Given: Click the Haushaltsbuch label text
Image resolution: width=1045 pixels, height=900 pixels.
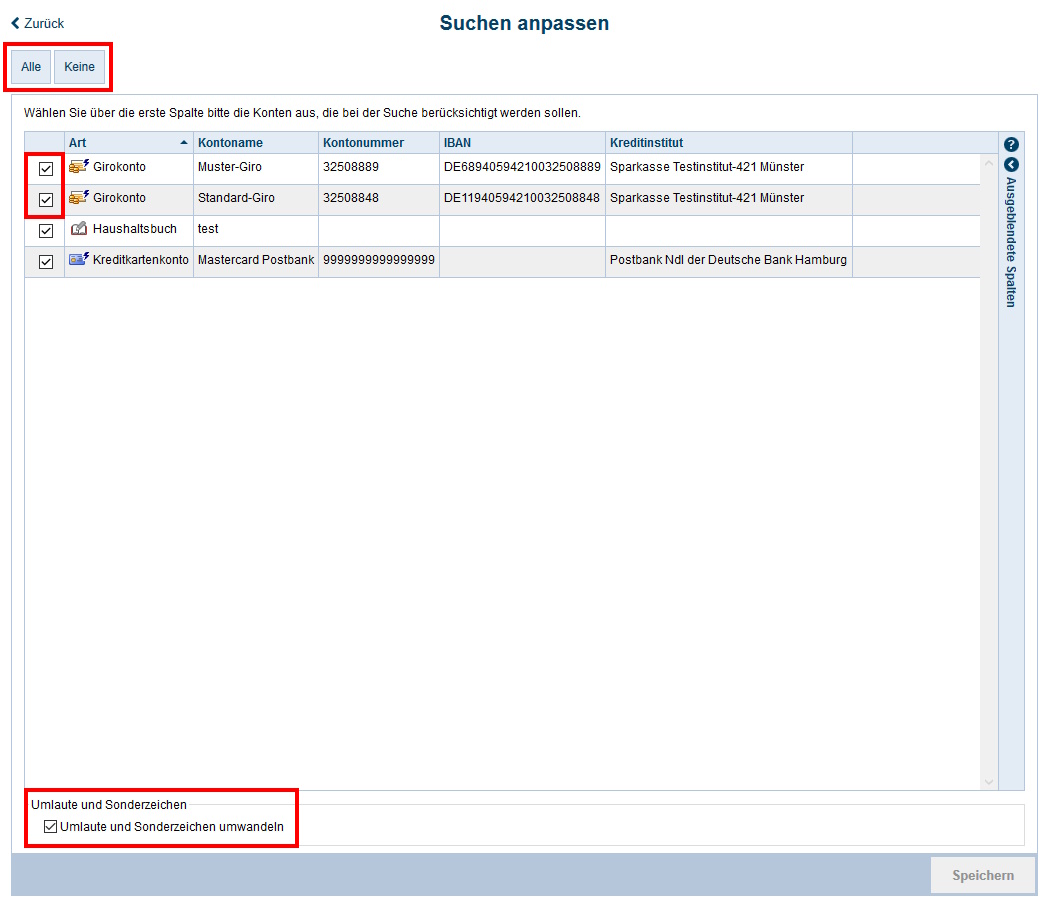Looking at the screenshot, I should [135, 229].
